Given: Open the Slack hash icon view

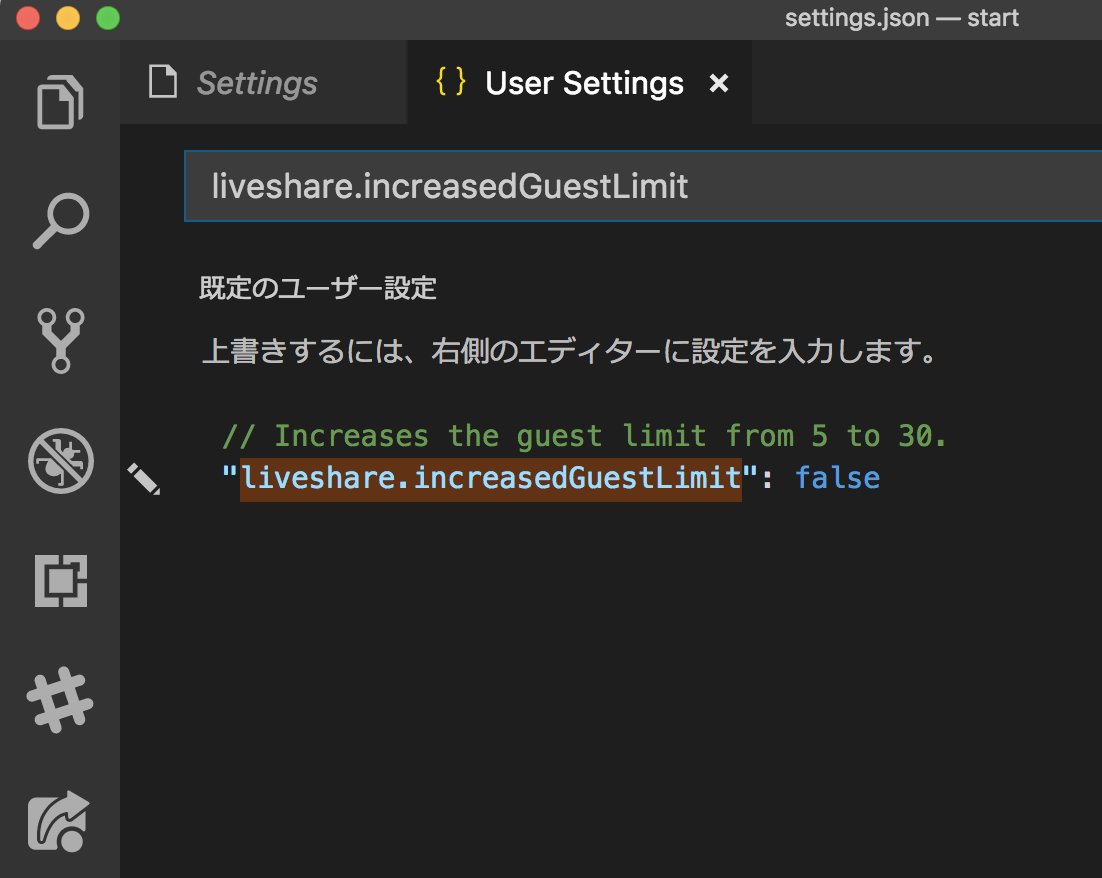Looking at the screenshot, I should [60, 700].
